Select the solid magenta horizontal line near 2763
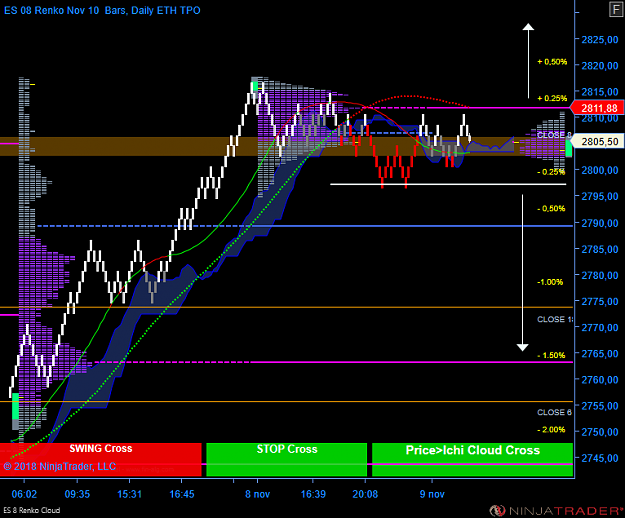The width and height of the screenshot is (625, 518). pos(413,362)
